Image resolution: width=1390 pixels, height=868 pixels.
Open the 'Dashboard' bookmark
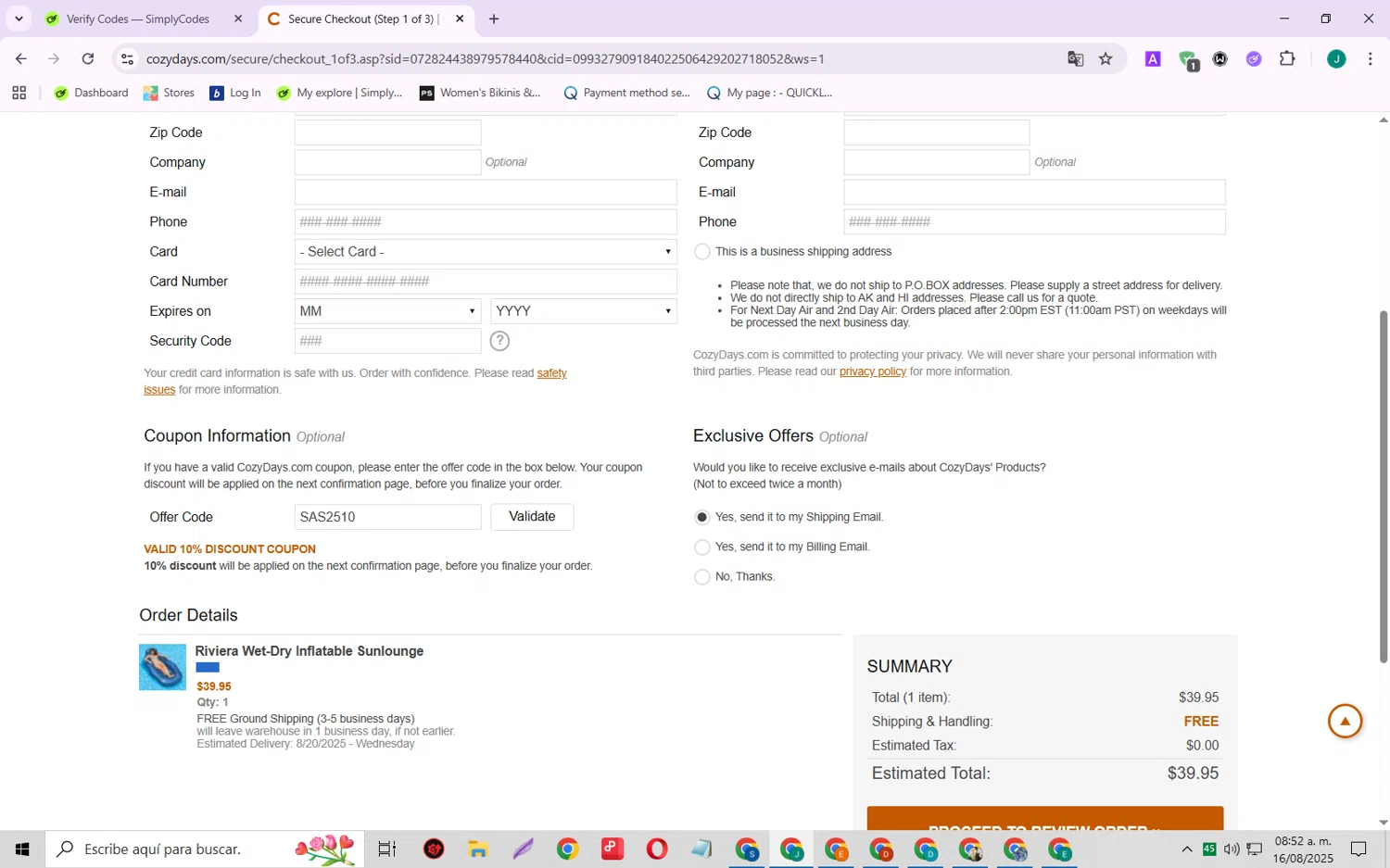point(91,93)
